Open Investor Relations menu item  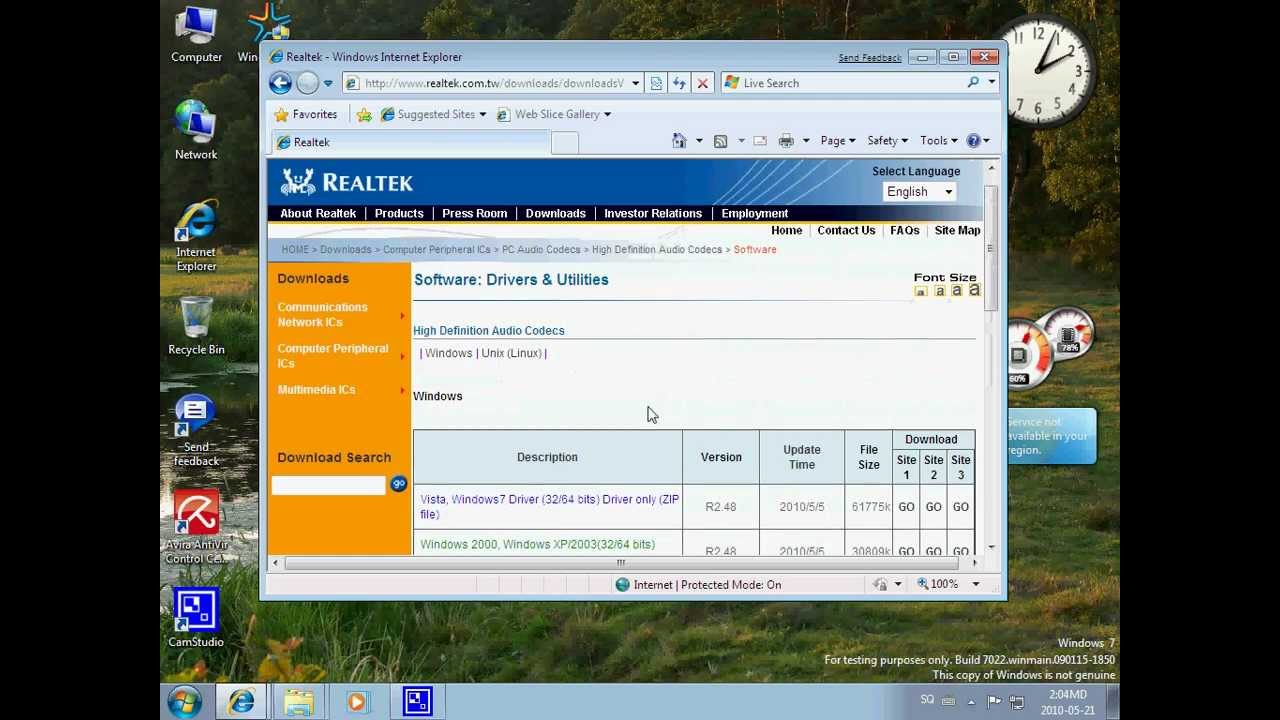(x=653, y=213)
